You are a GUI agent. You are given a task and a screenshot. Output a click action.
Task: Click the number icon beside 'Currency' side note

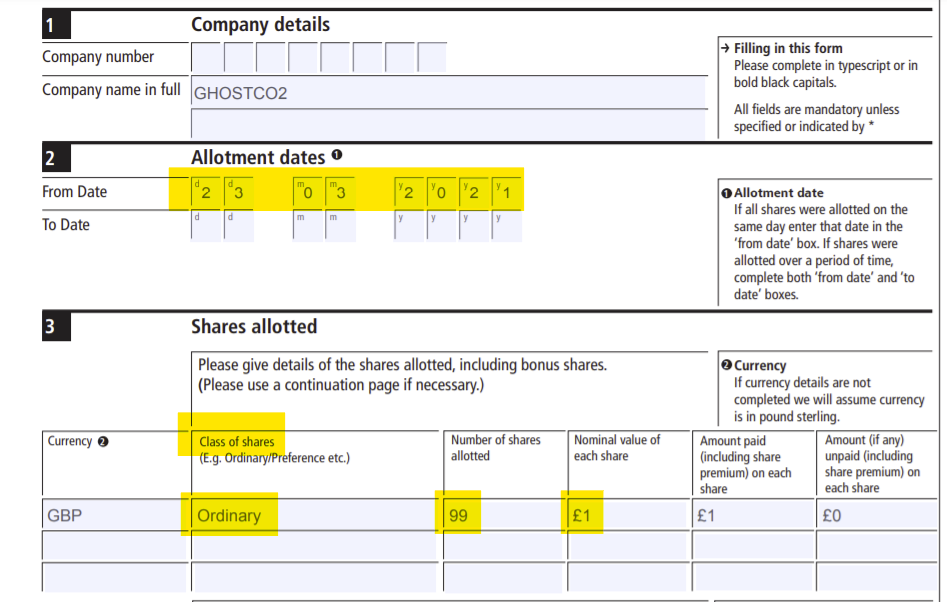[726, 365]
